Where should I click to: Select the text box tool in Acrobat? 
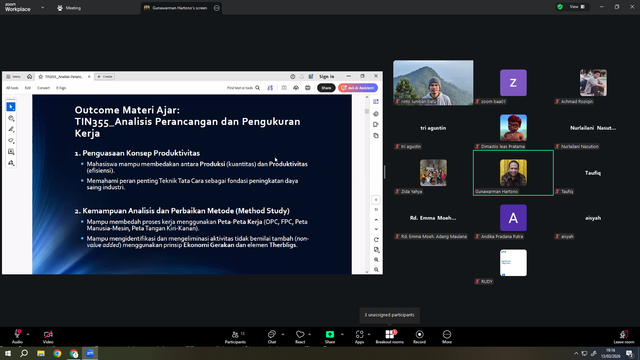pos(11,152)
